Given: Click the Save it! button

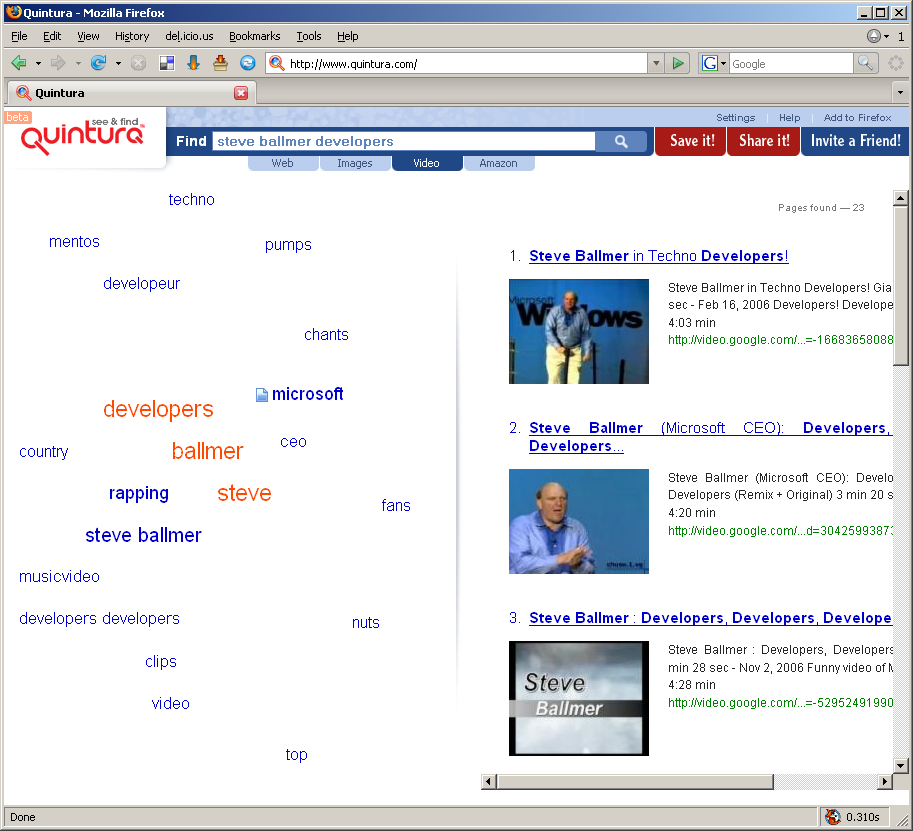Looking at the screenshot, I should [691, 141].
